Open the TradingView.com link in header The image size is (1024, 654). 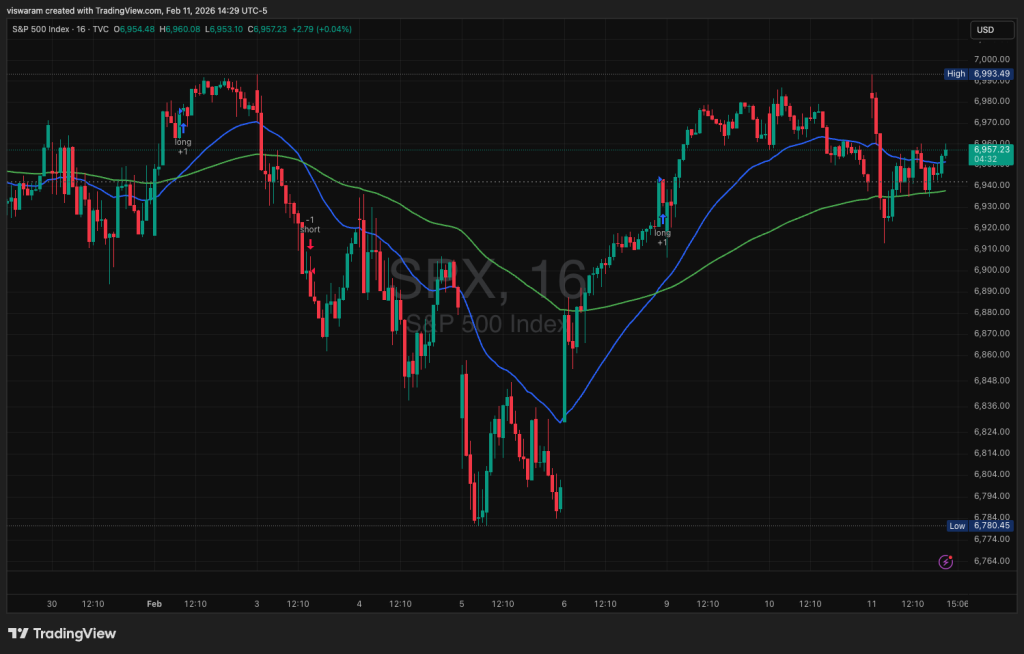pyautogui.click(x=123, y=10)
